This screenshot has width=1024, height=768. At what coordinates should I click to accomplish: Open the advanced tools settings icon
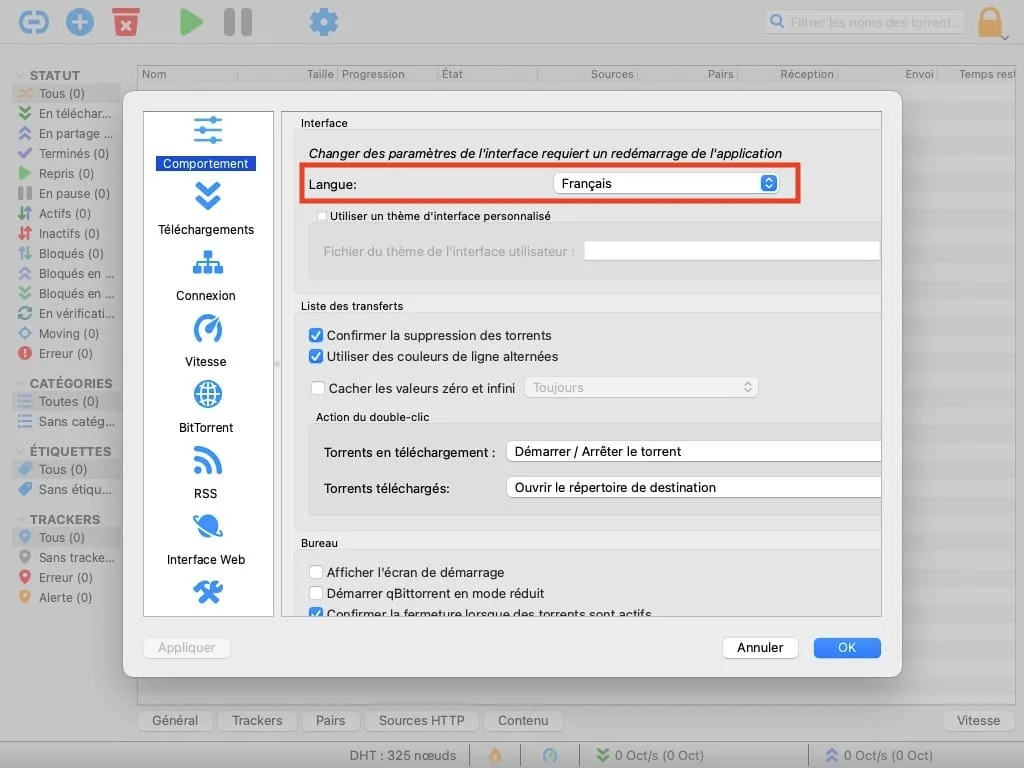click(208, 592)
